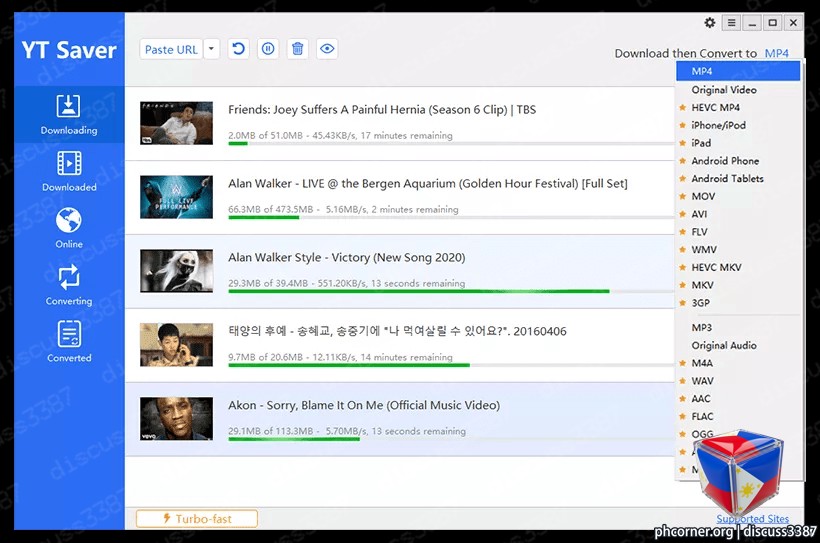
Task: Open the Online browser section
Action: [69, 228]
